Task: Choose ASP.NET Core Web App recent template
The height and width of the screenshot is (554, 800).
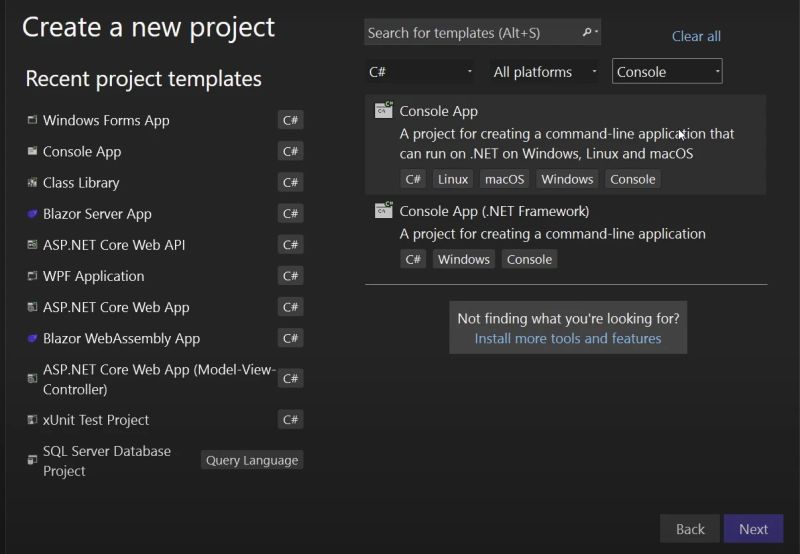Action: pos(165,307)
